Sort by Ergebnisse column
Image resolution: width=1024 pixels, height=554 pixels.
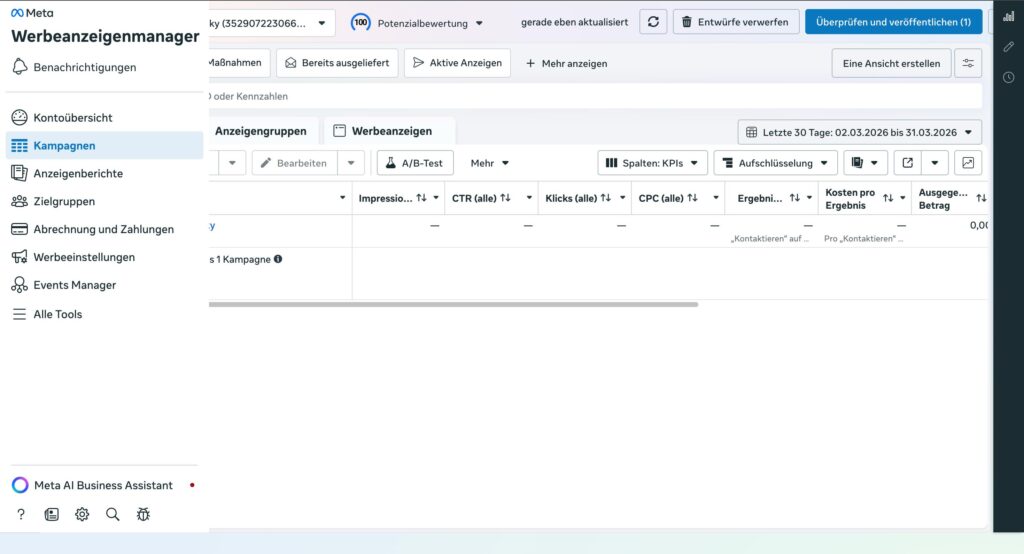[x=794, y=198]
